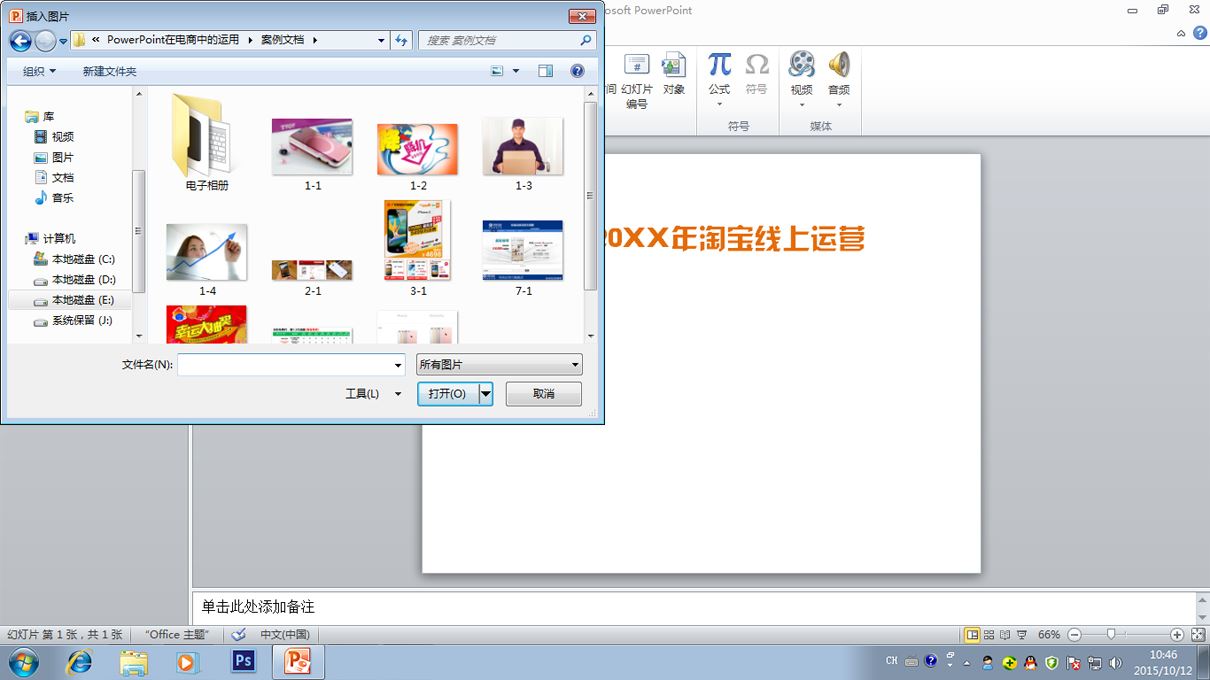This screenshot has width=1210, height=680.
Task: Click the zoom in plus button
Action: point(1177,635)
